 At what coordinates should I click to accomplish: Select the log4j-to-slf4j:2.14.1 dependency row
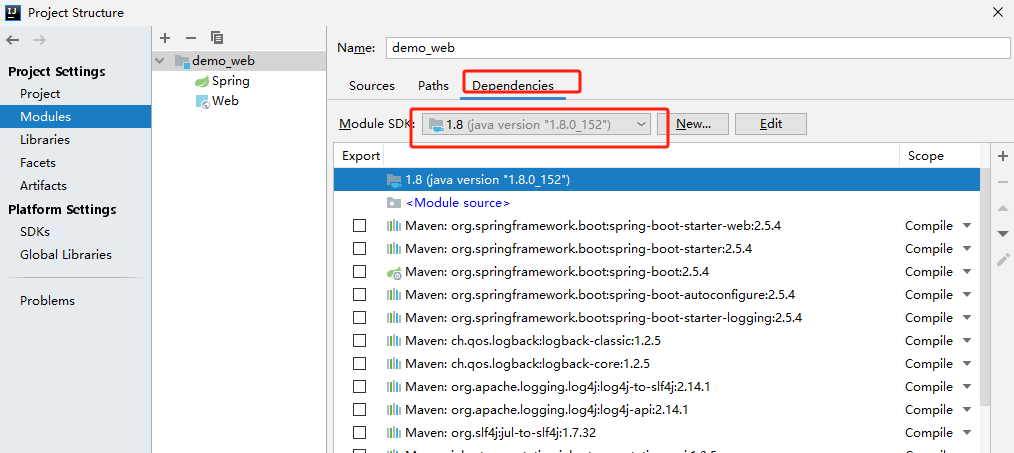(x=657, y=386)
